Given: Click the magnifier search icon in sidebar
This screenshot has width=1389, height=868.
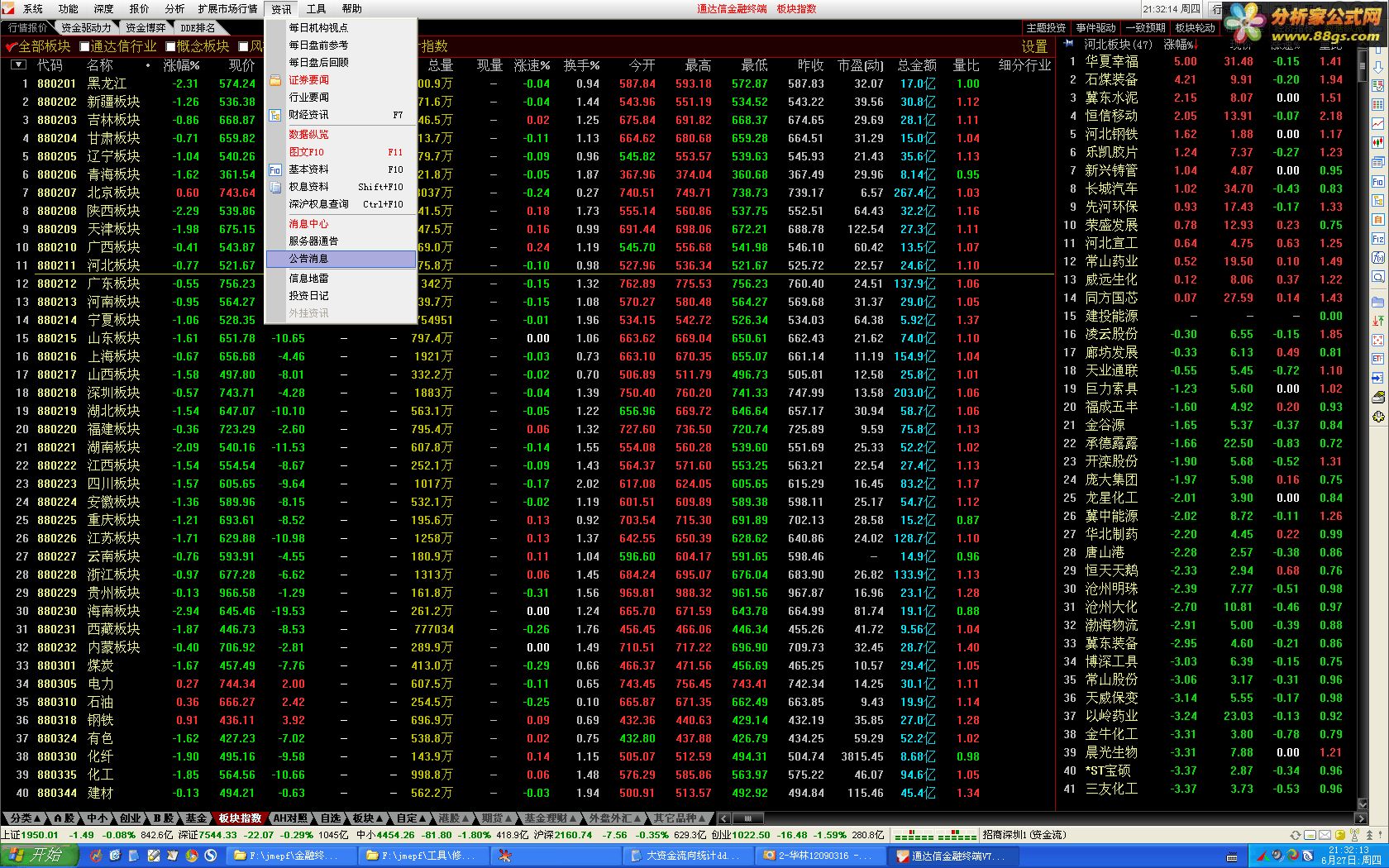Looking at the screenshot, I should [x=1378, y=277].
